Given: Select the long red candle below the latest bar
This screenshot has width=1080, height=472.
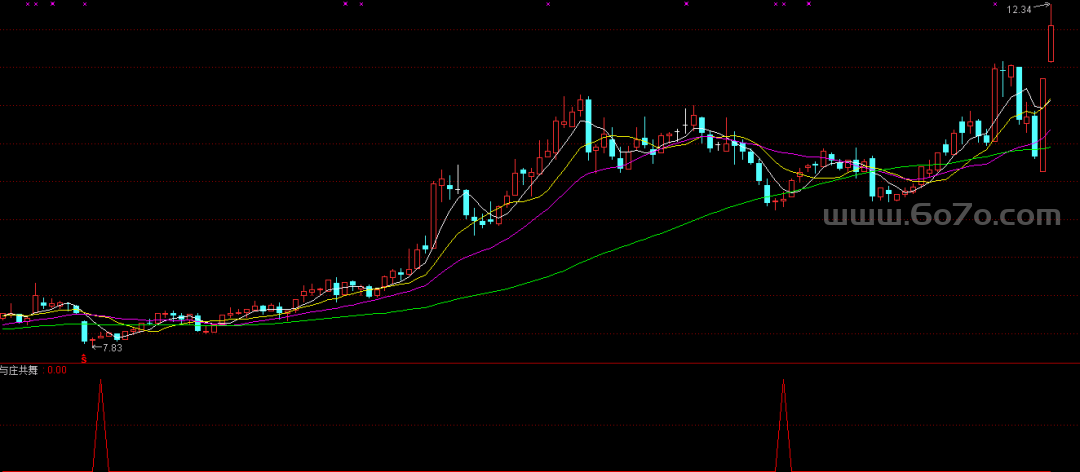Looking at the screenshot, I should pyautogui.click(x=1042, y=125).
